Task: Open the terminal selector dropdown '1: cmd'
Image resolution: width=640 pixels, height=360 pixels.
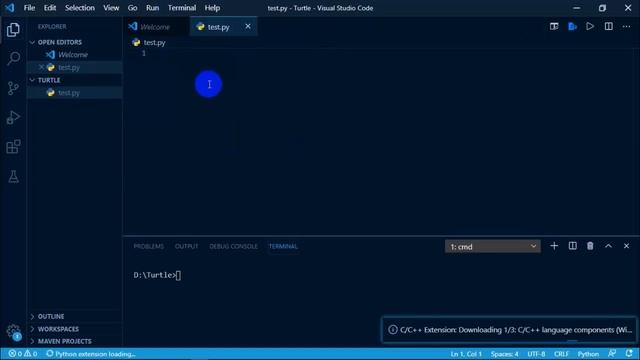Action: [493, 246]
